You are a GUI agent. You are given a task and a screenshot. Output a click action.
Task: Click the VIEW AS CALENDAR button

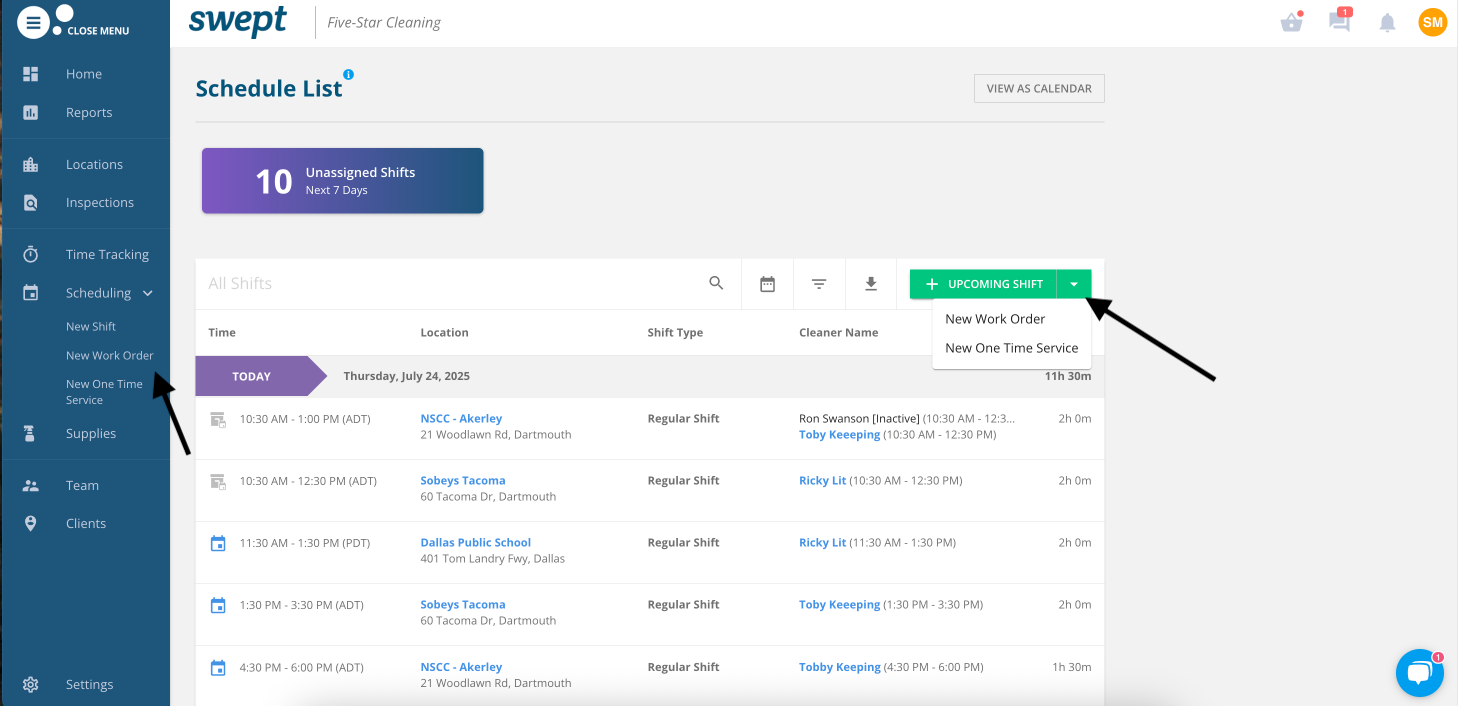coord(1038,88)
